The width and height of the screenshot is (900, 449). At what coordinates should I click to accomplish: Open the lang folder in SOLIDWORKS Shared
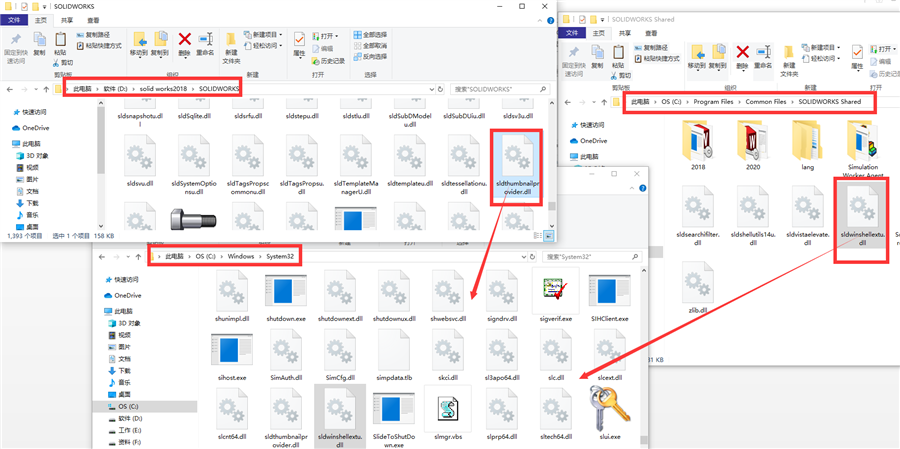coord(807,146)
